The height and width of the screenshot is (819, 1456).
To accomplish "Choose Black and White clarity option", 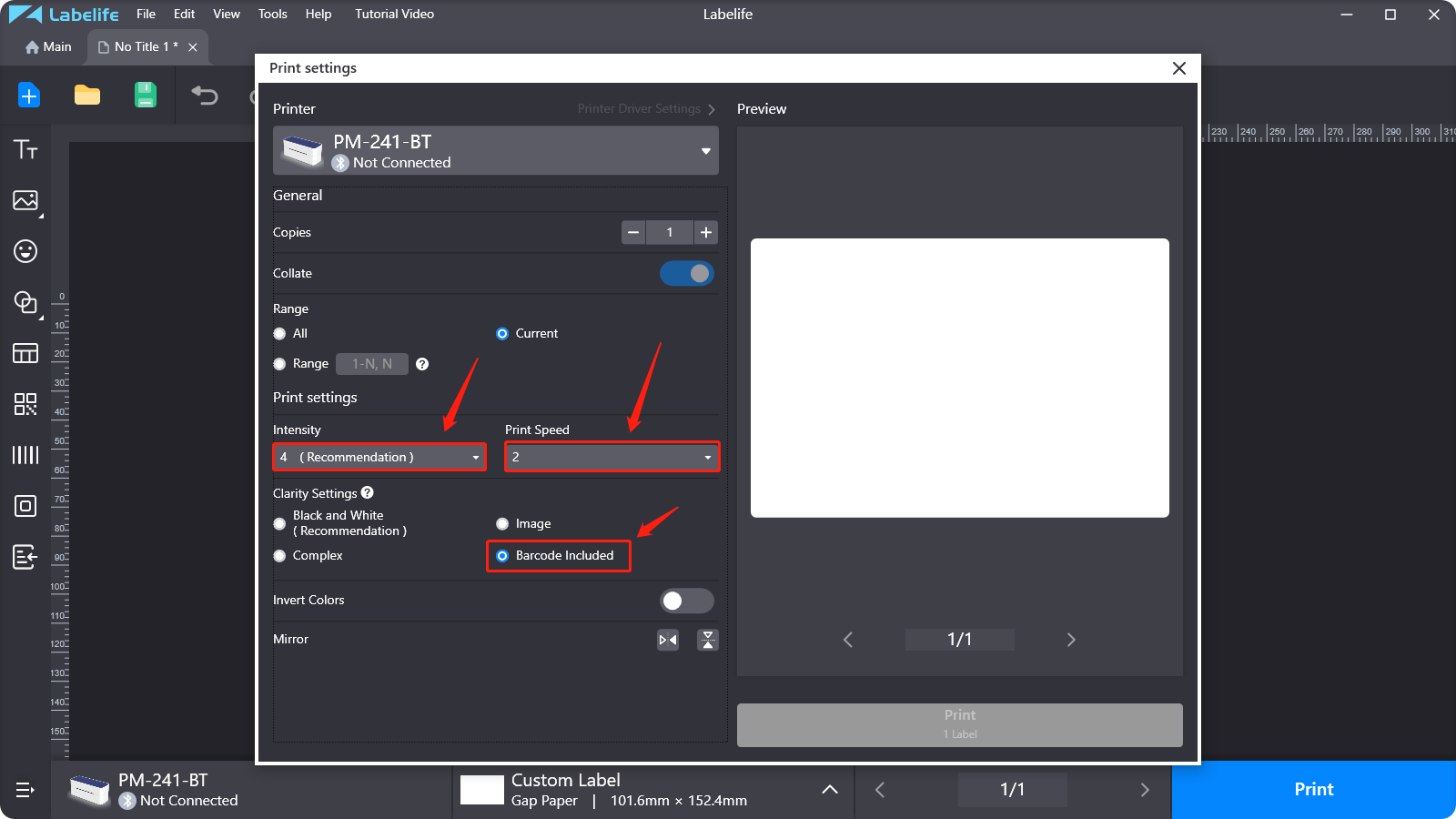I will point(279,523).
